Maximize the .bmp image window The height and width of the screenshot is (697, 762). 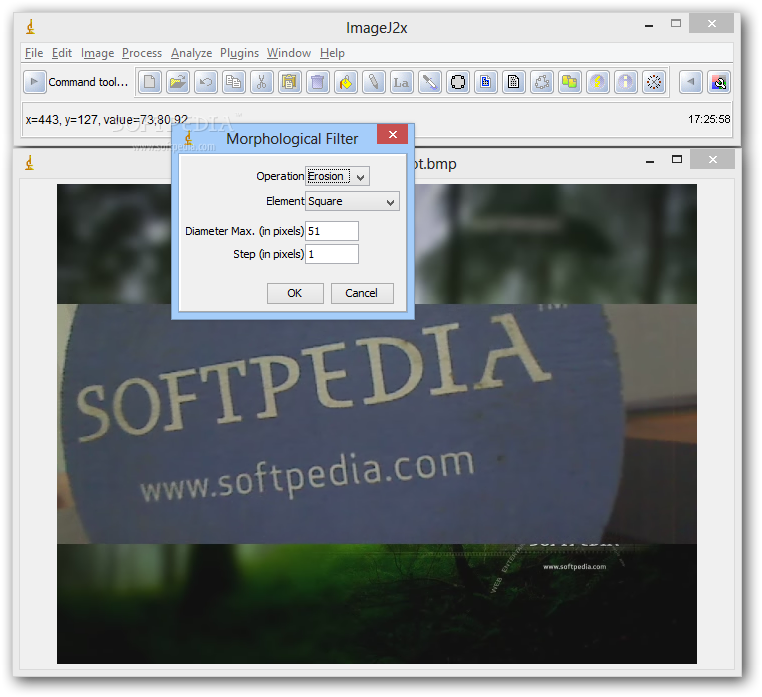click(677, 159)
